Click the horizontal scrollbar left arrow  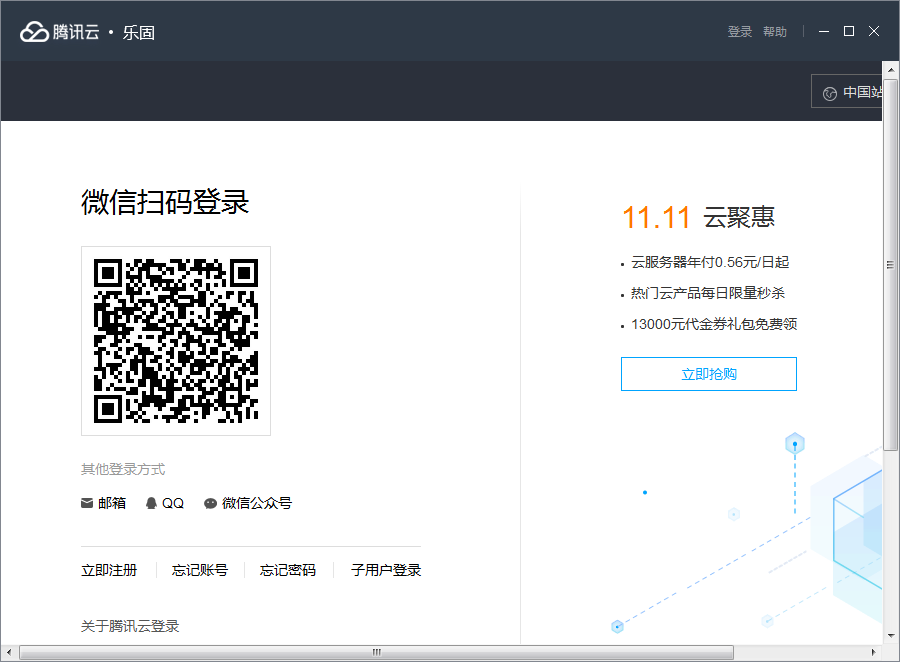[9, 652]
